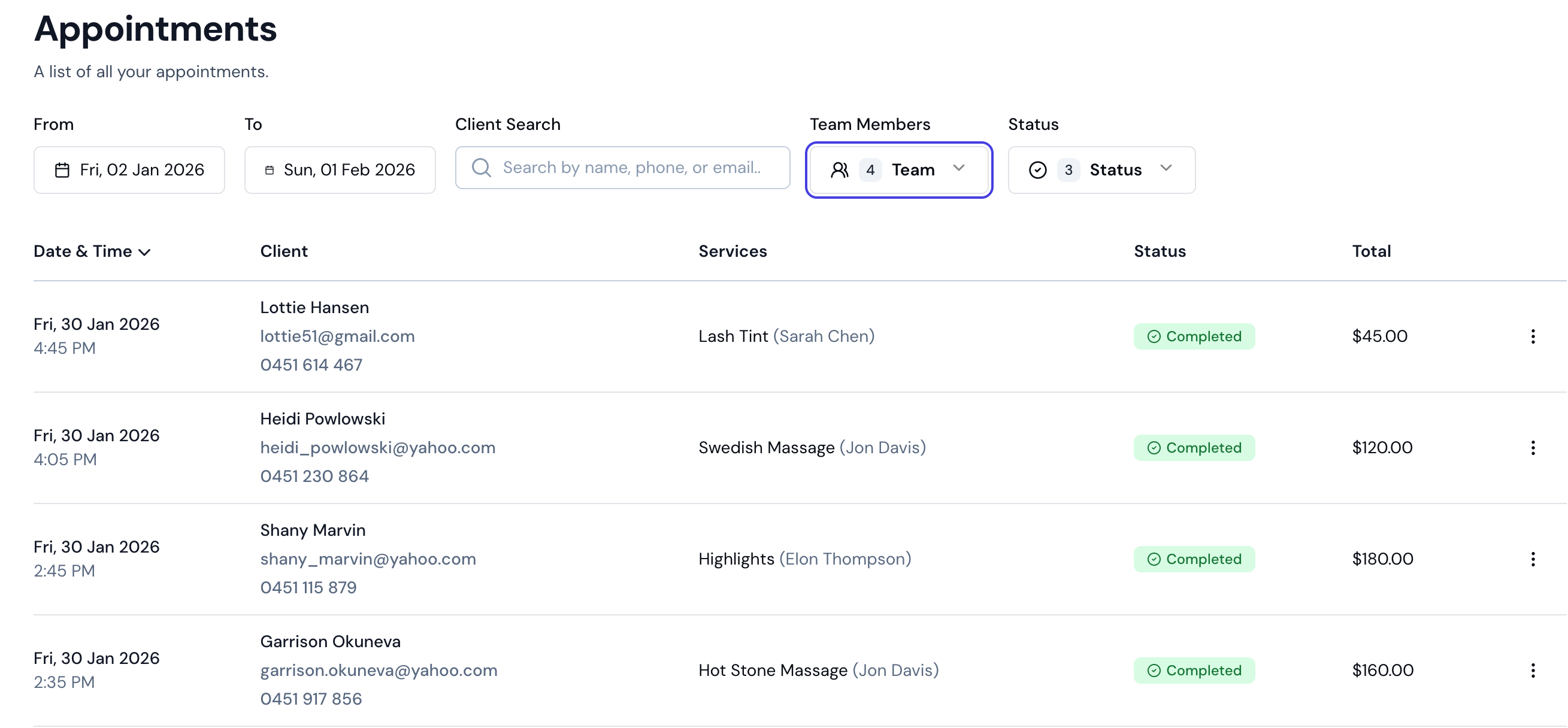The height and width of the screenshot is (728, 1568).
Task: Select the Date & Time column header
Action: pyautogui.click(x=83, y=251)
